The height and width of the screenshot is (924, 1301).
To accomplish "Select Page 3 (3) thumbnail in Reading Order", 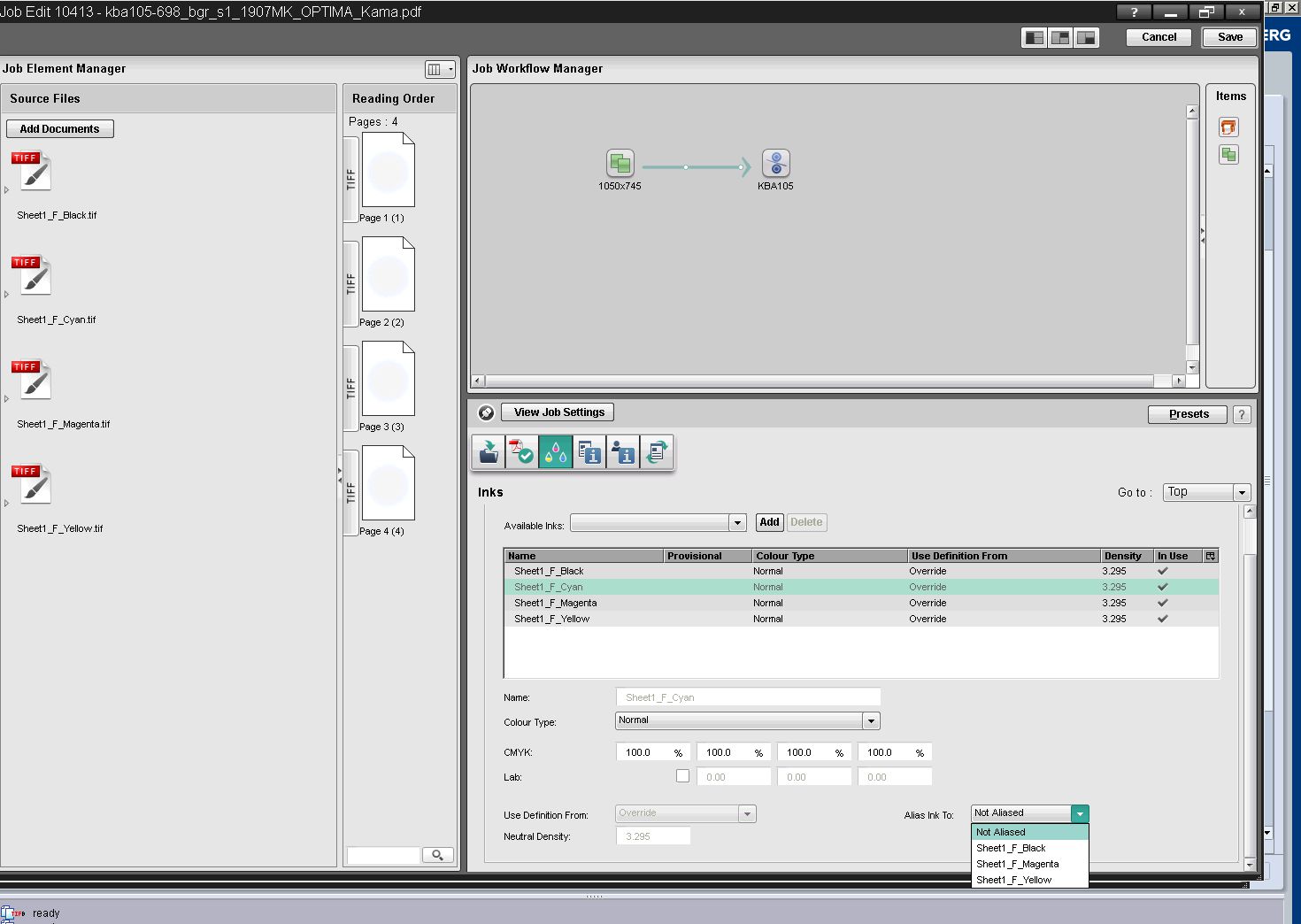I will 388,379.
